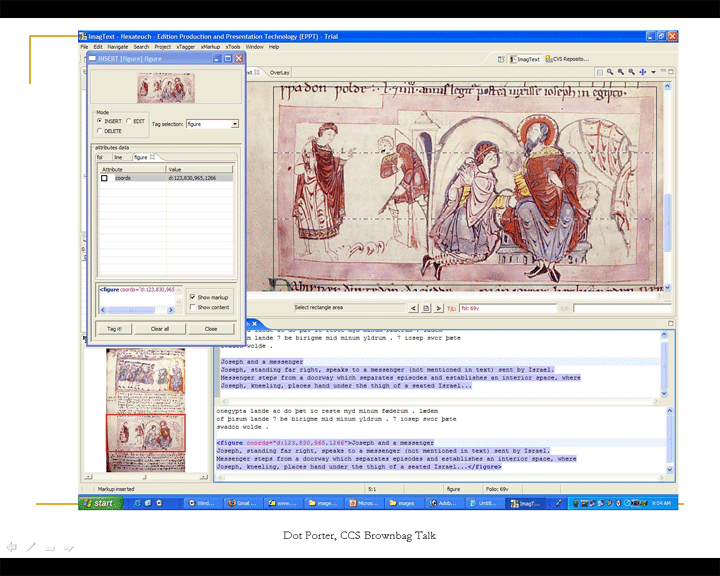Viewport: 720px width, 576px height.
Task: Select the EDIT mode radio button
Action: [129, 121]
